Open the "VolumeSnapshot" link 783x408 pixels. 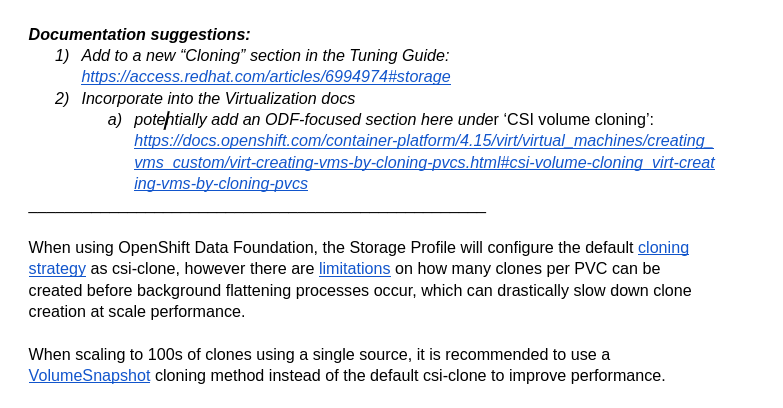click(89, 376)
